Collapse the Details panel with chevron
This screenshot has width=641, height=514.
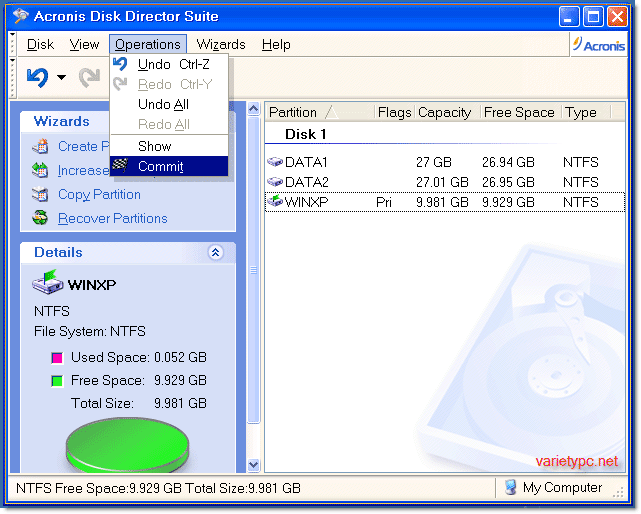[x=215, y=253]
